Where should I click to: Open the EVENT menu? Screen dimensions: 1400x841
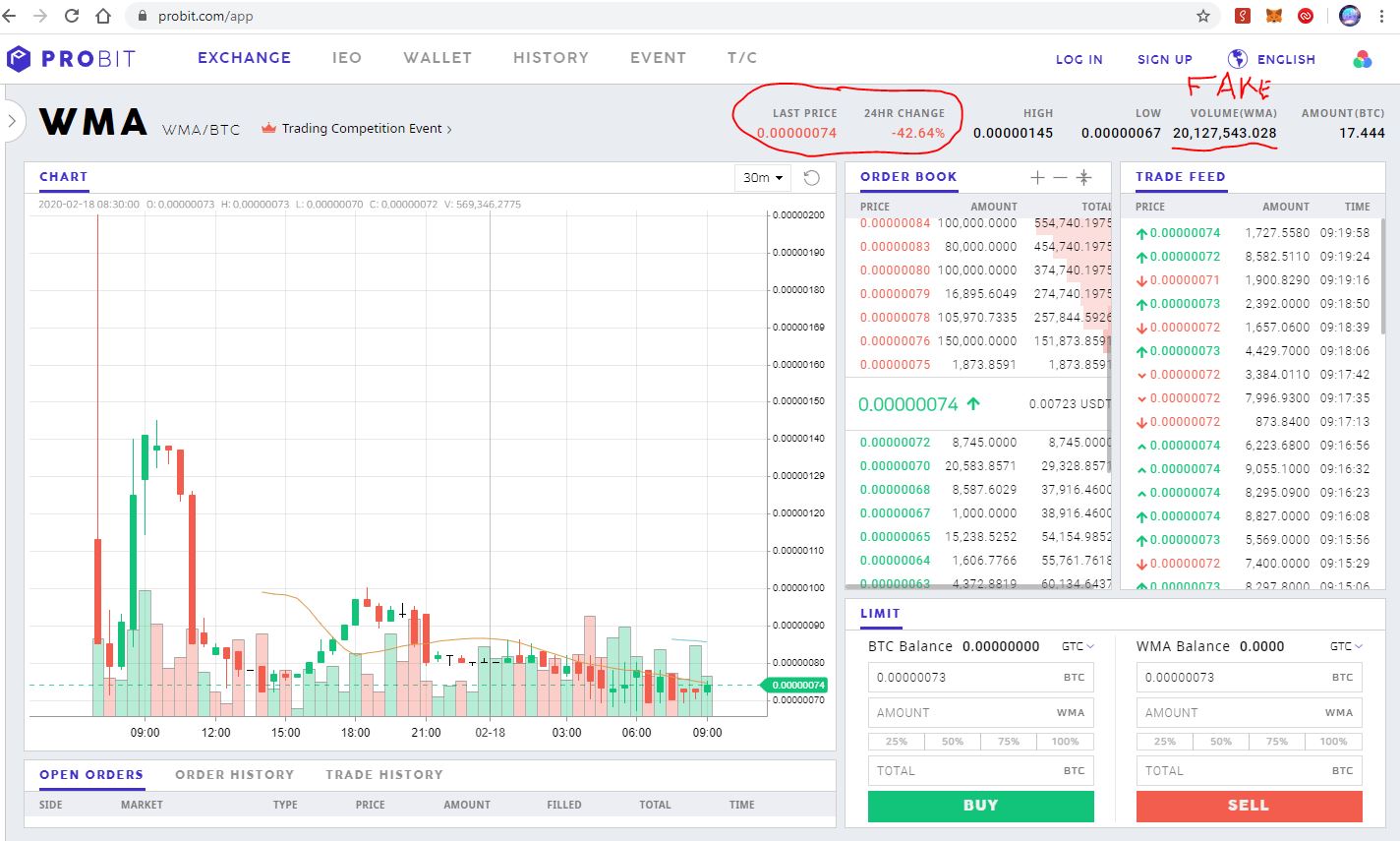(658, 58)
